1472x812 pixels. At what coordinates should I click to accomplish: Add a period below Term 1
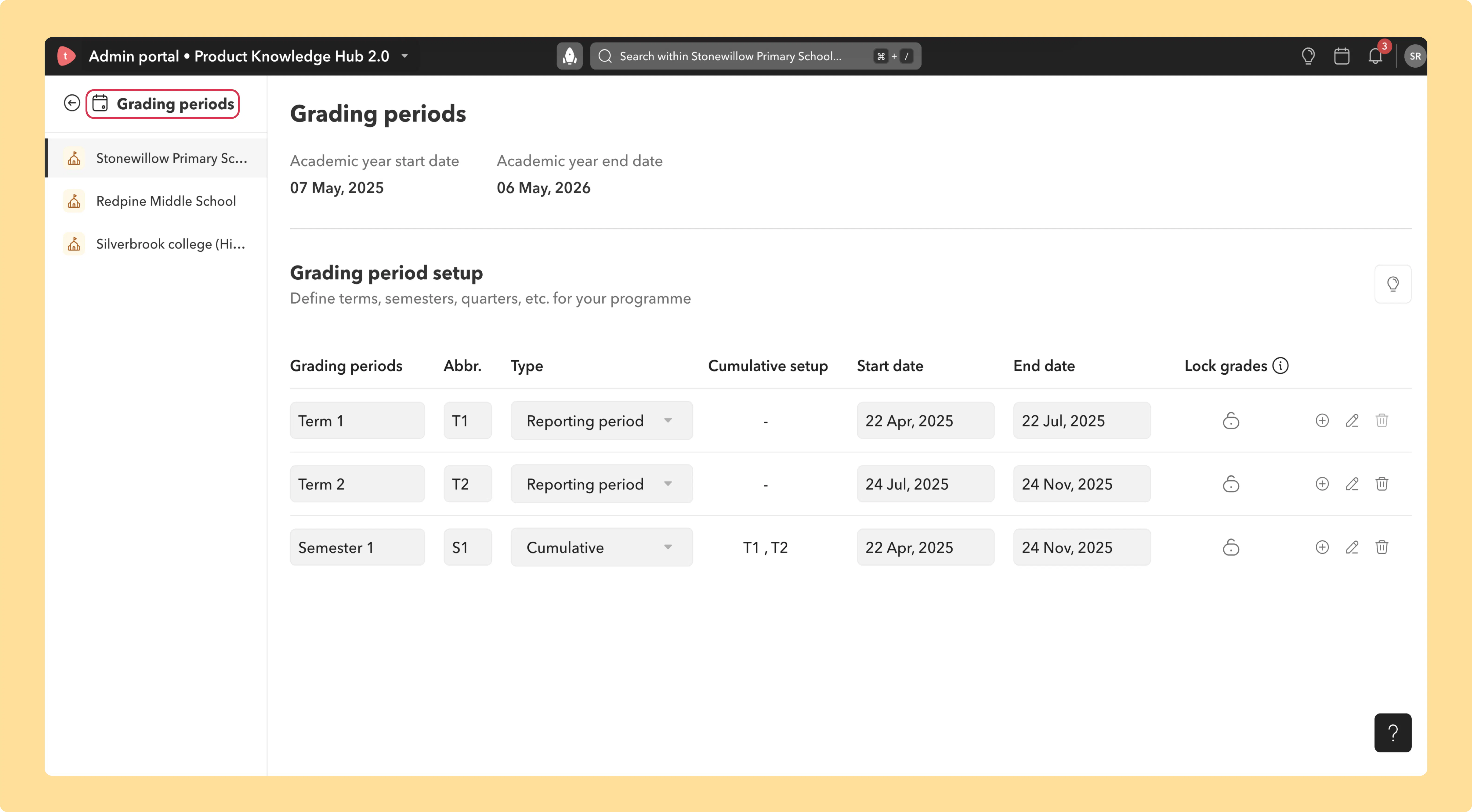point(1322,421)
